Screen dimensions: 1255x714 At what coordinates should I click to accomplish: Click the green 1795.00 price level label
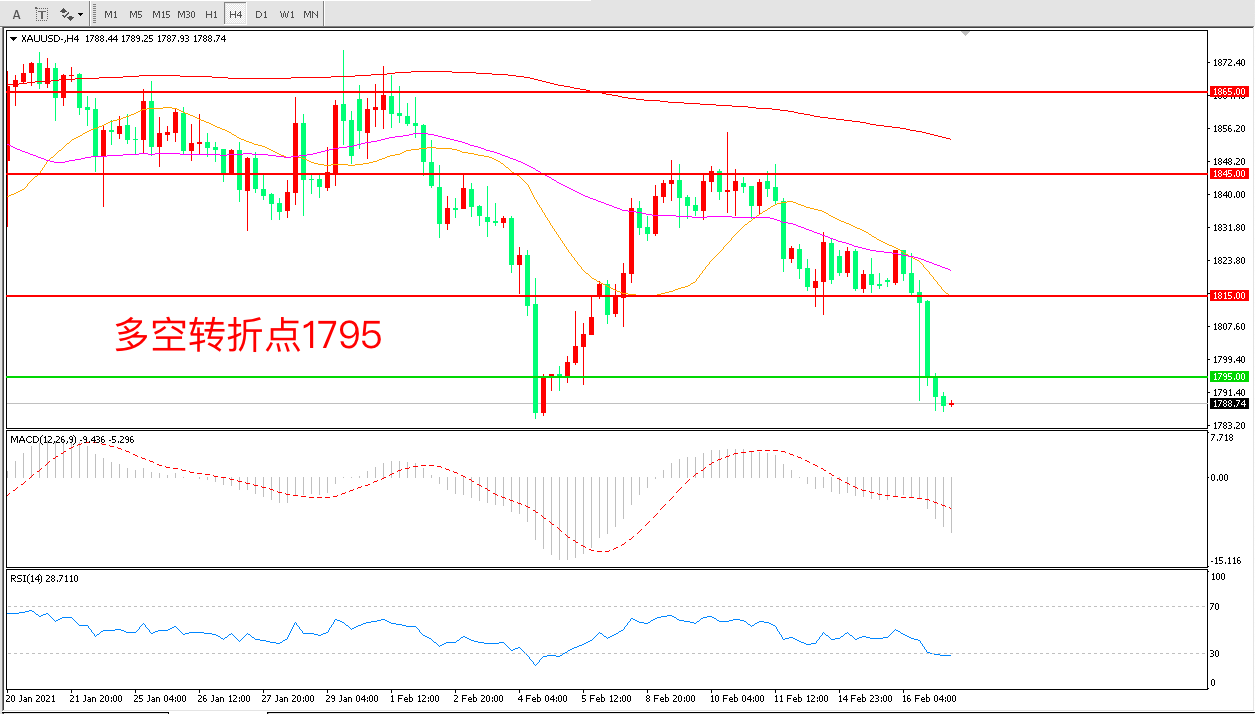tap(1229, 377)
